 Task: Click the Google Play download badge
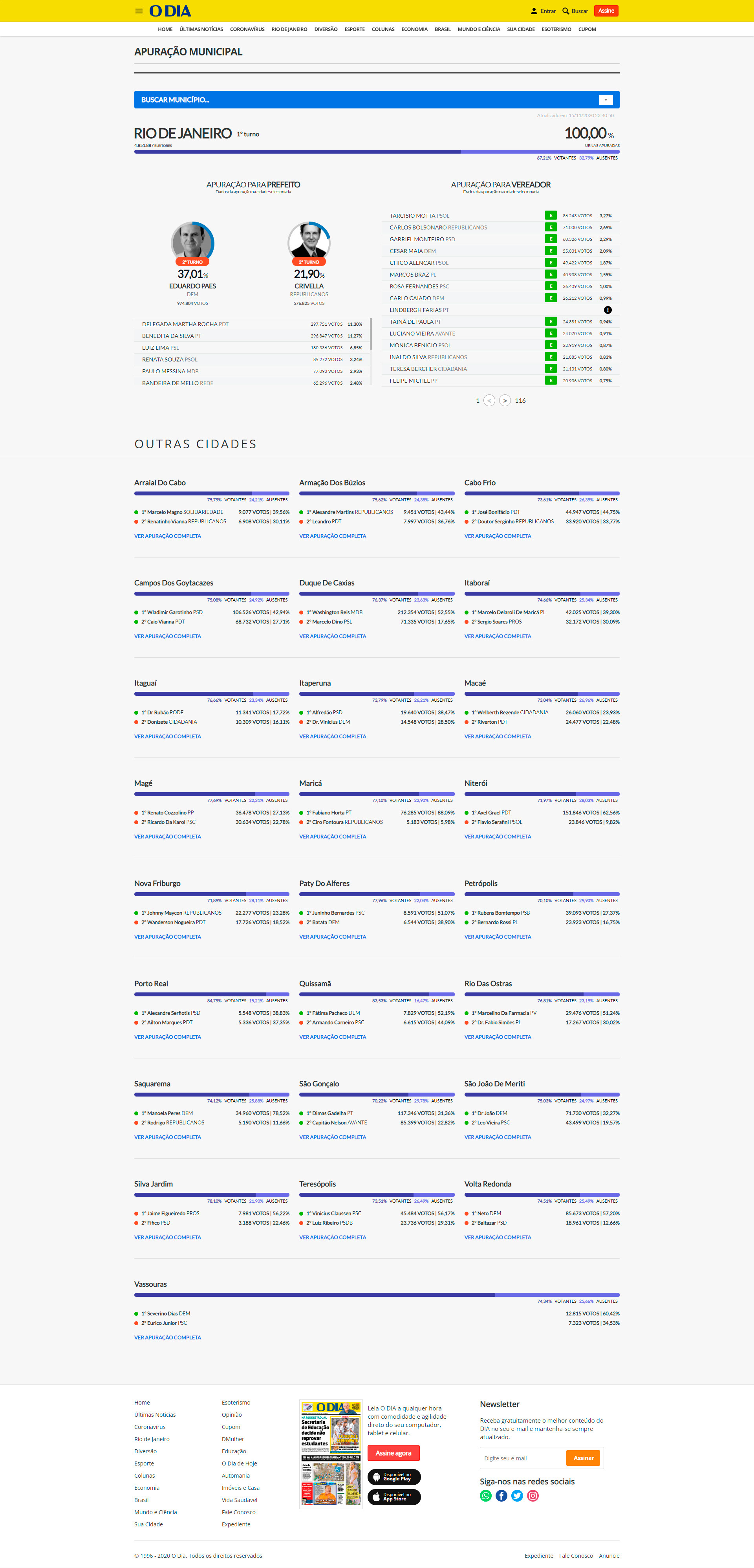[x=394, y=1477]
